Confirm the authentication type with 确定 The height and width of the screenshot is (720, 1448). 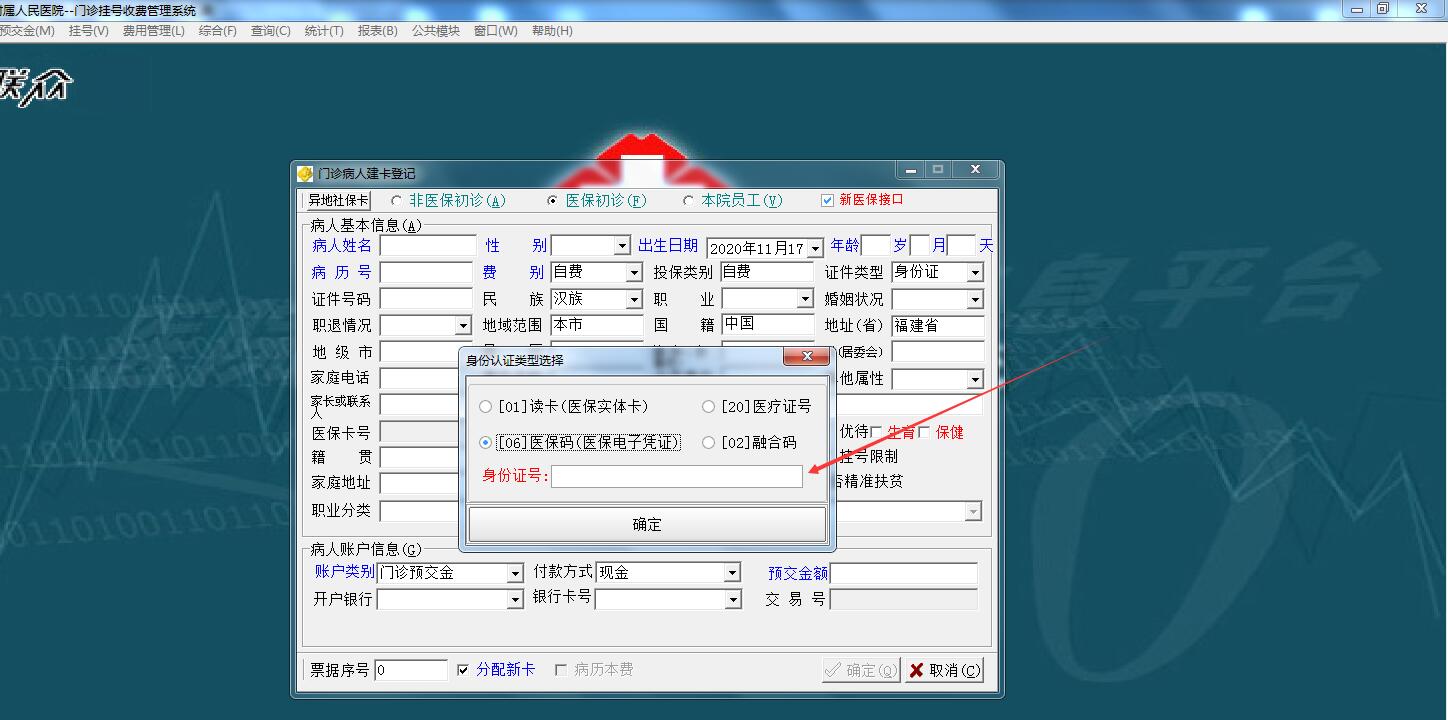pos(647,524)
